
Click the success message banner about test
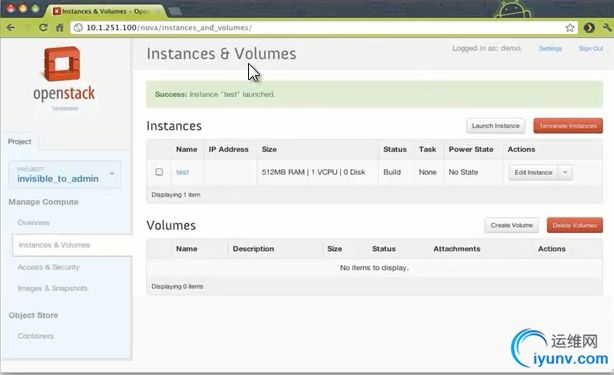(374, 94)
